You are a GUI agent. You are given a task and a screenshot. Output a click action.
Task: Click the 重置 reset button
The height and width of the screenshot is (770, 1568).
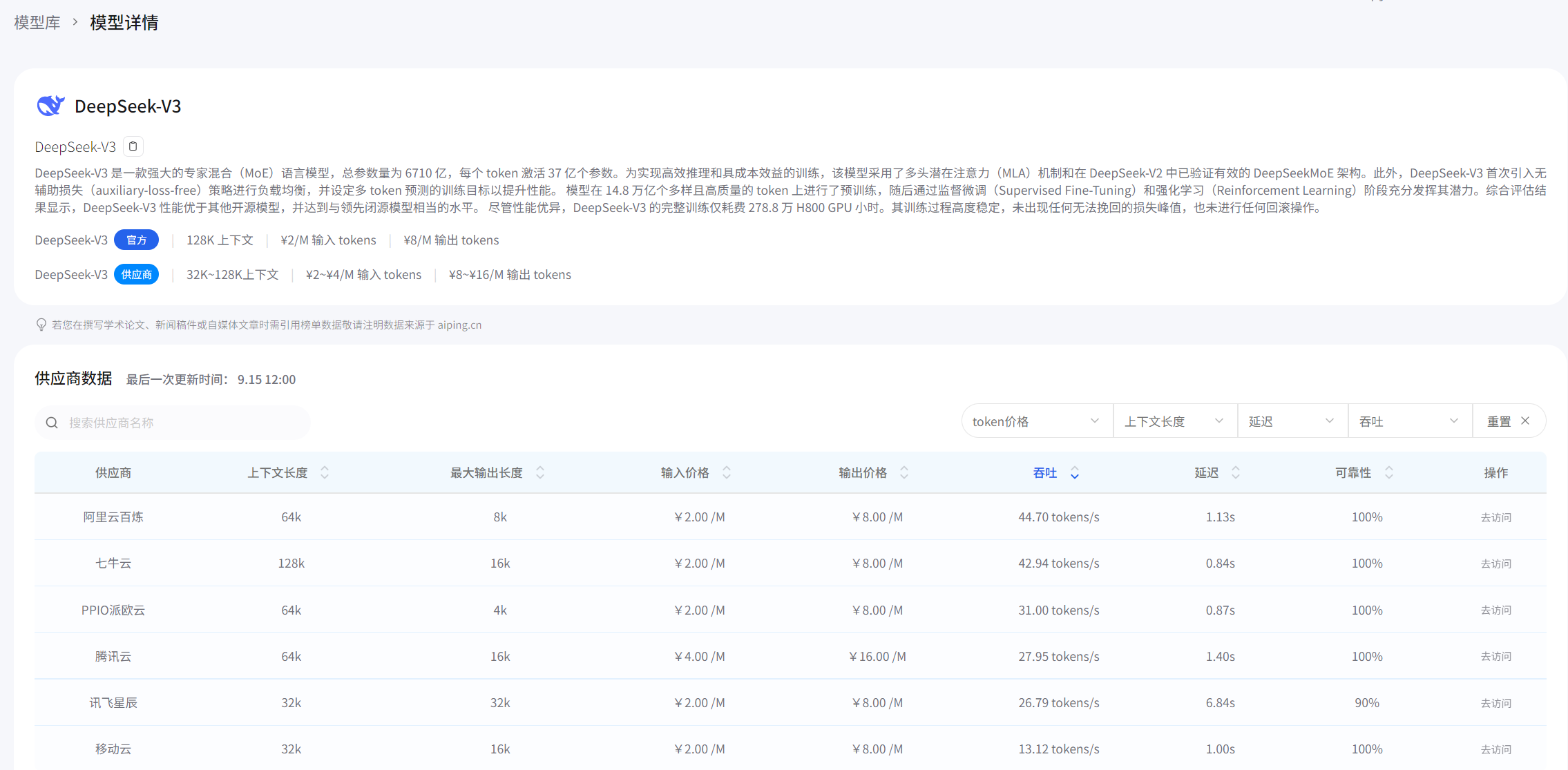(1509, 421)
